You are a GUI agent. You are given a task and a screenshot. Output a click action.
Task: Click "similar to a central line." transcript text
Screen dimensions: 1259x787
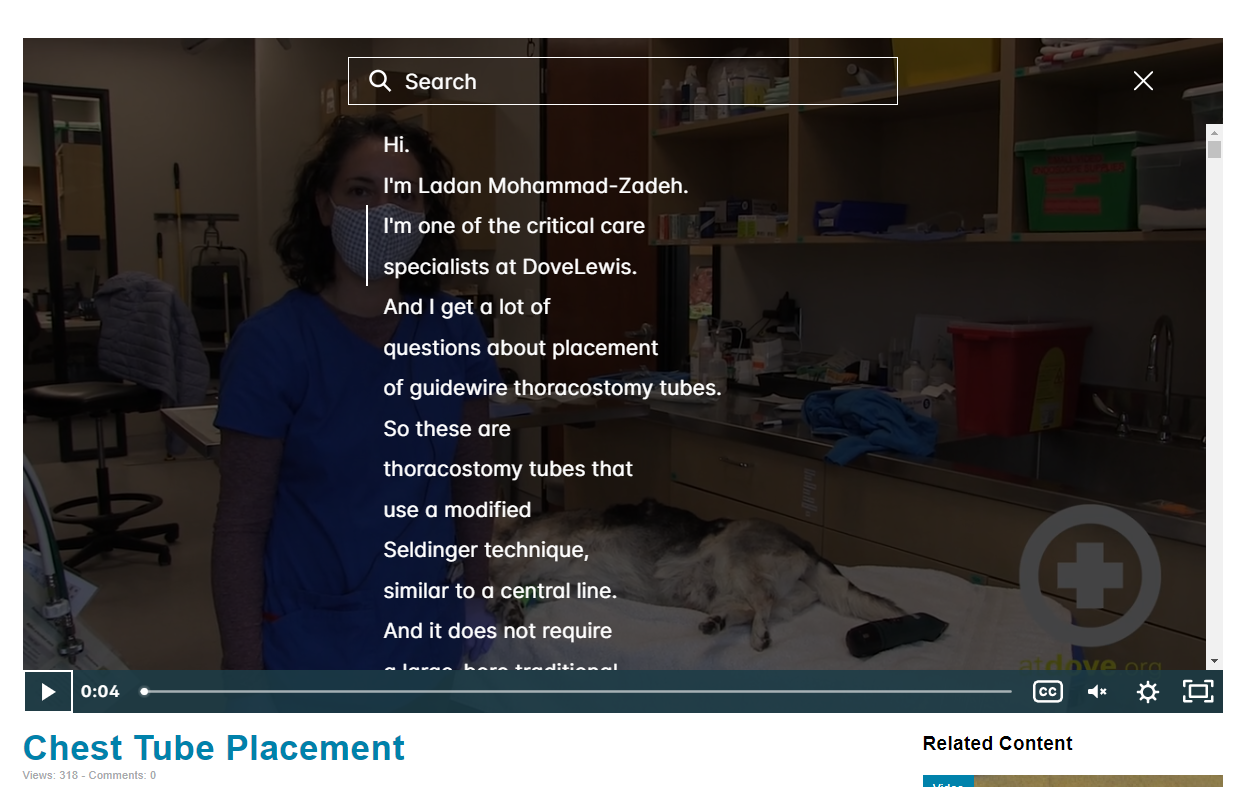[500, 591]
